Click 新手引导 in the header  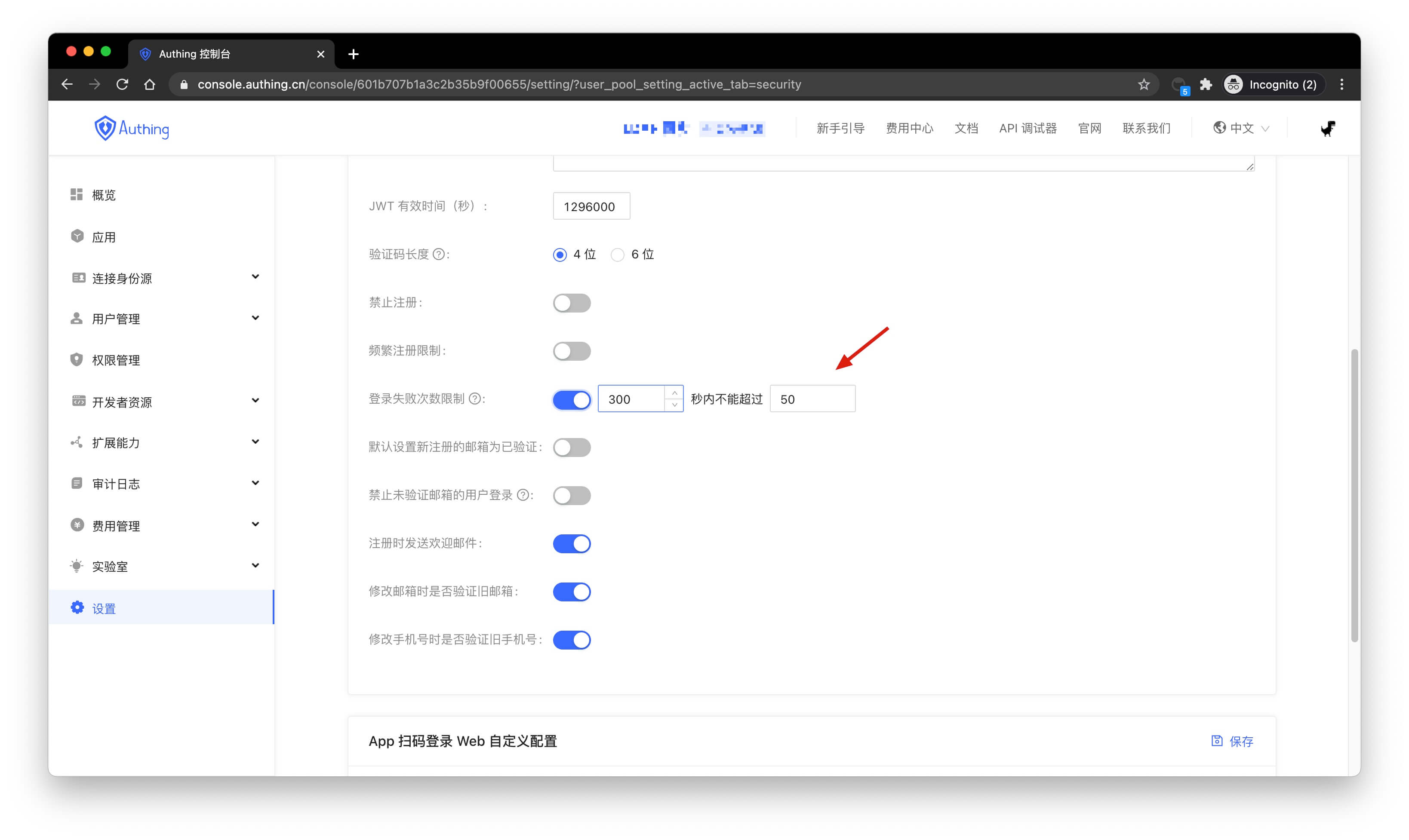(x=840, y=129)
